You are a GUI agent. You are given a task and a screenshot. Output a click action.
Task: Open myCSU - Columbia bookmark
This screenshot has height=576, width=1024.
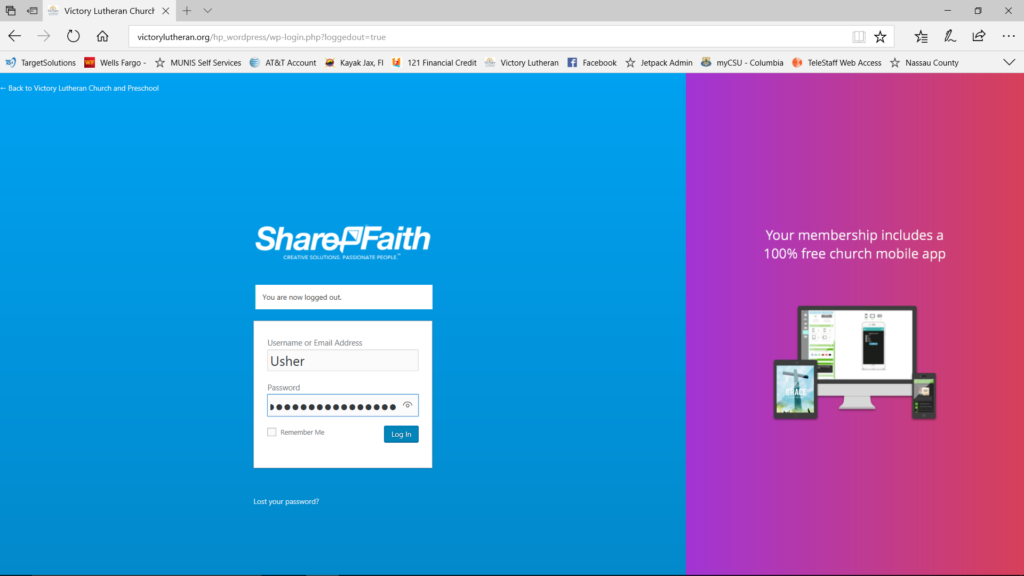coord(742,63)
